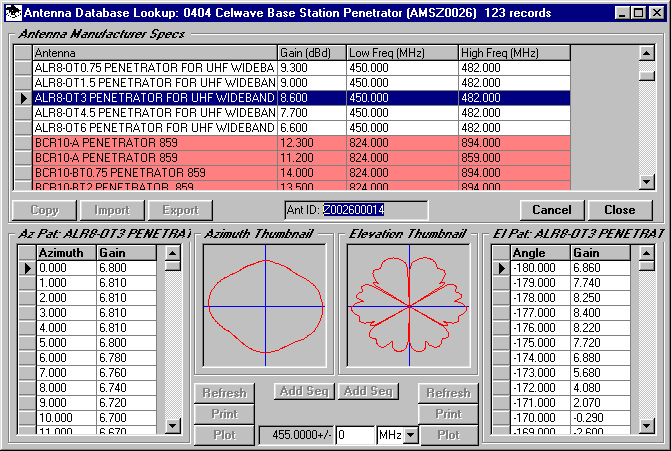671x451 pixels.
Task: Select row BCR10-BT0.75 PENETRATOR 859
Action: [x=301, y=173]
